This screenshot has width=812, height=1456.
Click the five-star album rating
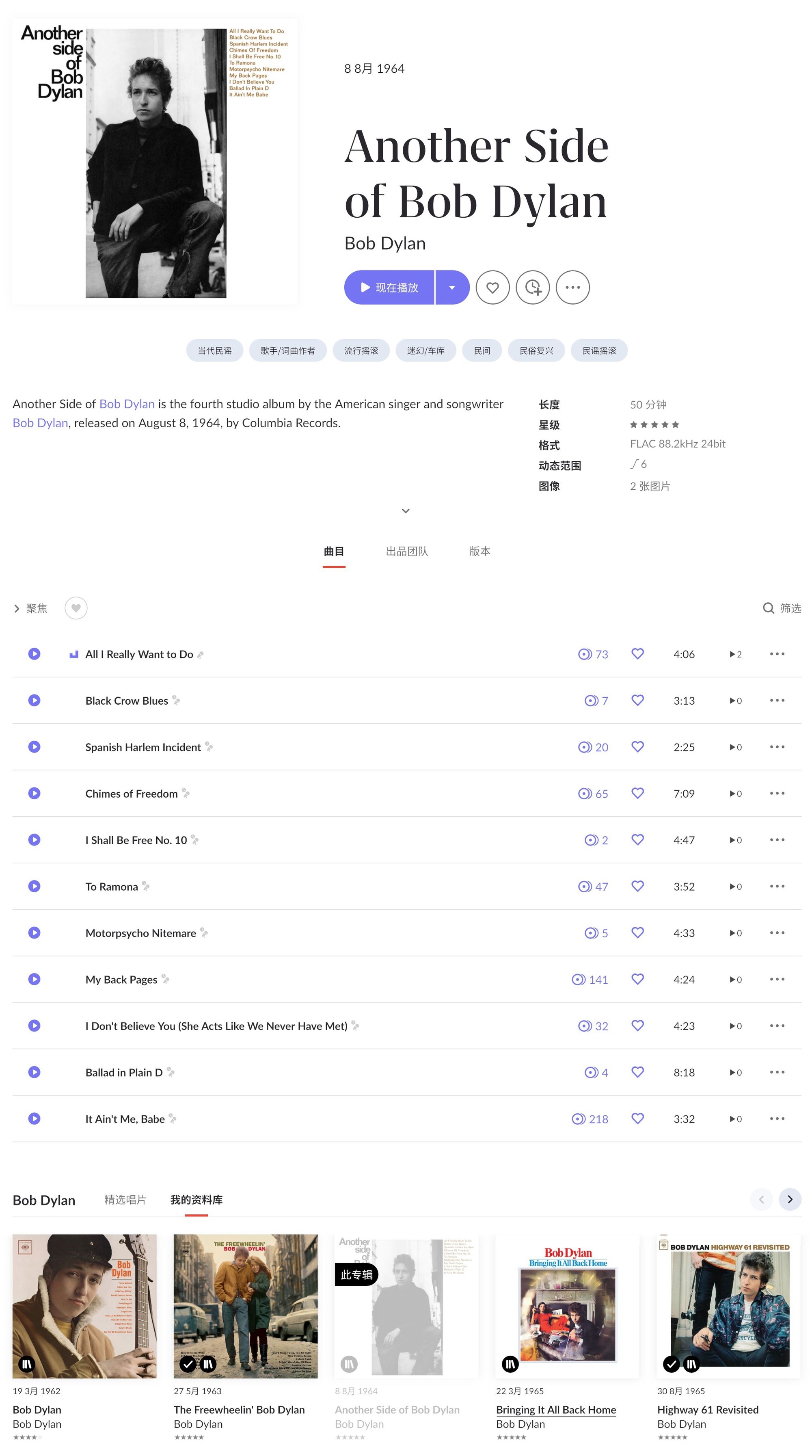tap(654, 424)
